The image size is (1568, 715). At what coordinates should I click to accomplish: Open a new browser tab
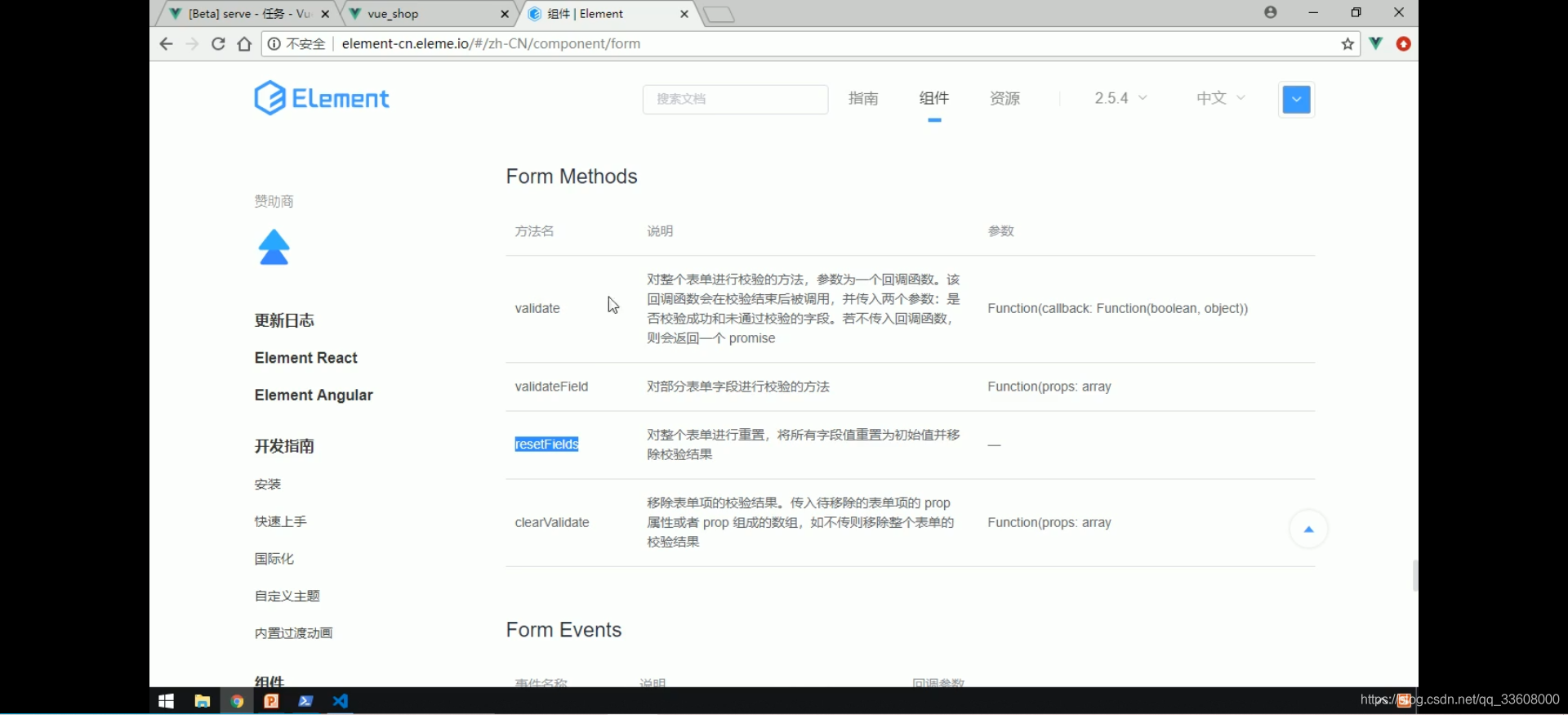(x=719, y=15)
